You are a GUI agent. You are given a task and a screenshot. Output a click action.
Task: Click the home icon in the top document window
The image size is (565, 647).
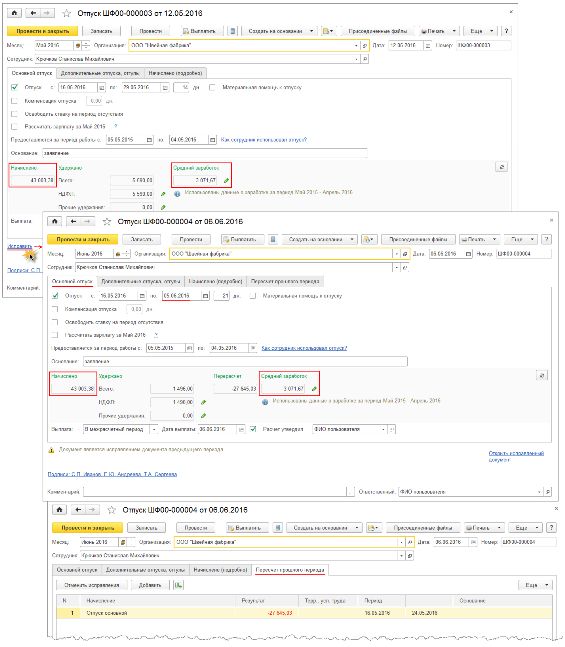pyautogui.click(x=14, y=13)
